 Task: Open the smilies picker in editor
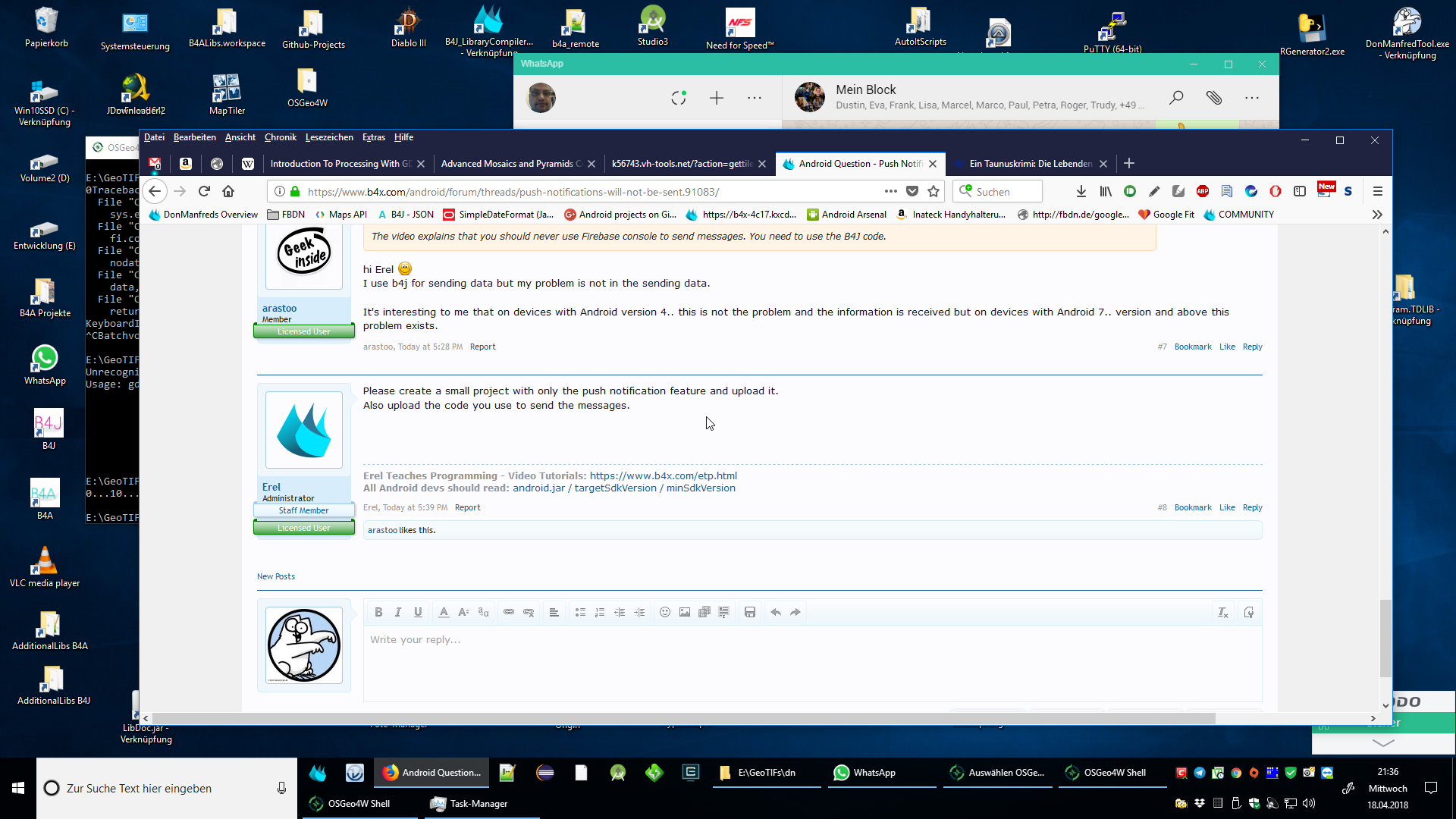[665, 612]
